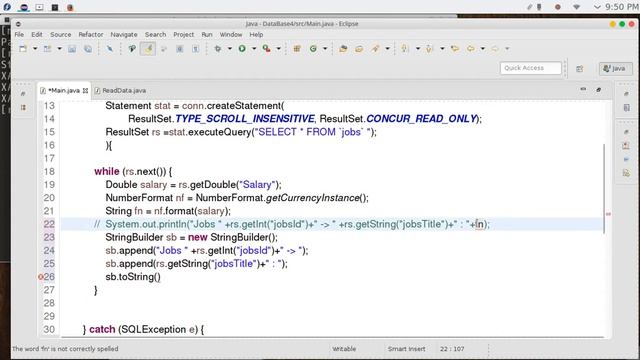The width and height of the screenshot is (640, 360).
Task: Minimize the editor area icon
Action: click(x=583, y=89)
